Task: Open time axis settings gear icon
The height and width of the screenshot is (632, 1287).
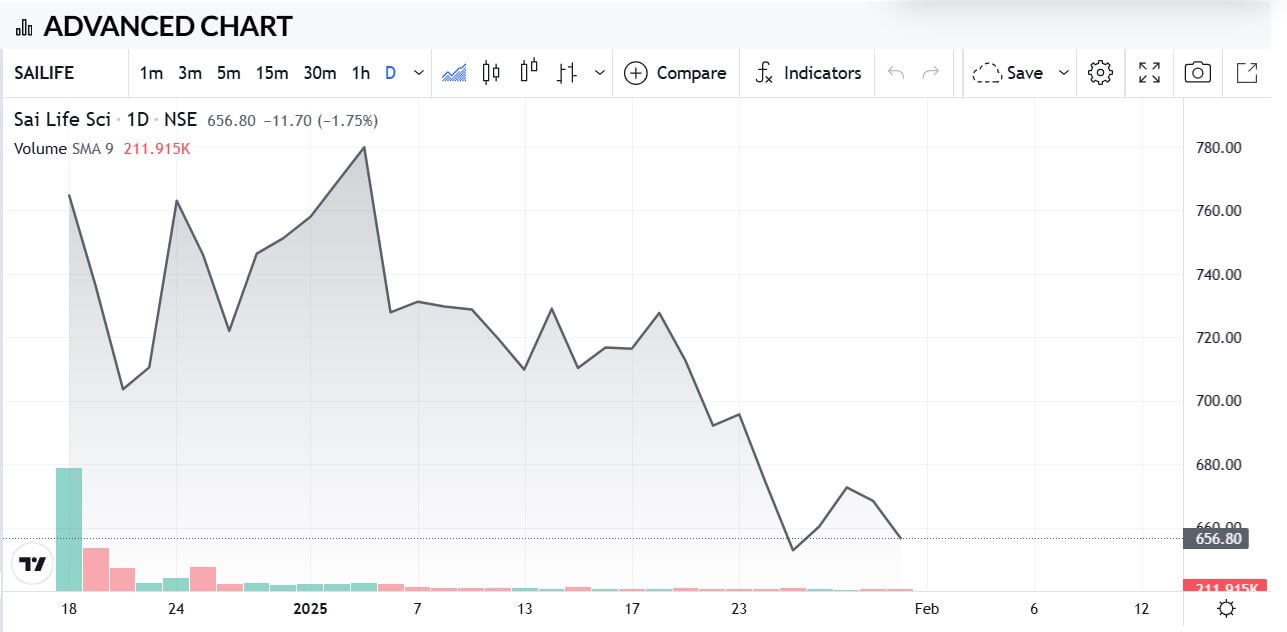Action: [1226, 609]
